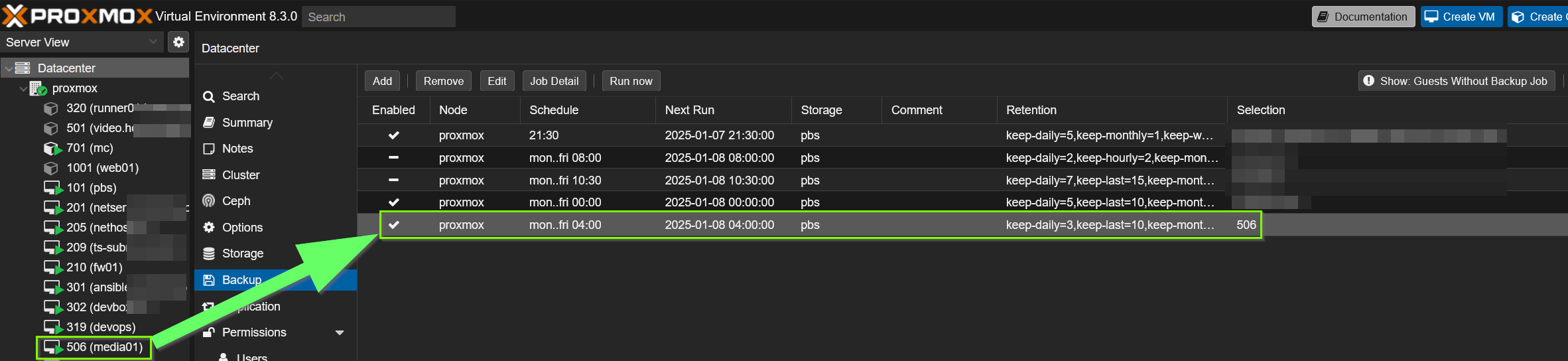Viewport: 1568px width, 361px height.
Task: Click retention cell keep-daily=2,keep-hourly=2
Action: (1112, 158)
